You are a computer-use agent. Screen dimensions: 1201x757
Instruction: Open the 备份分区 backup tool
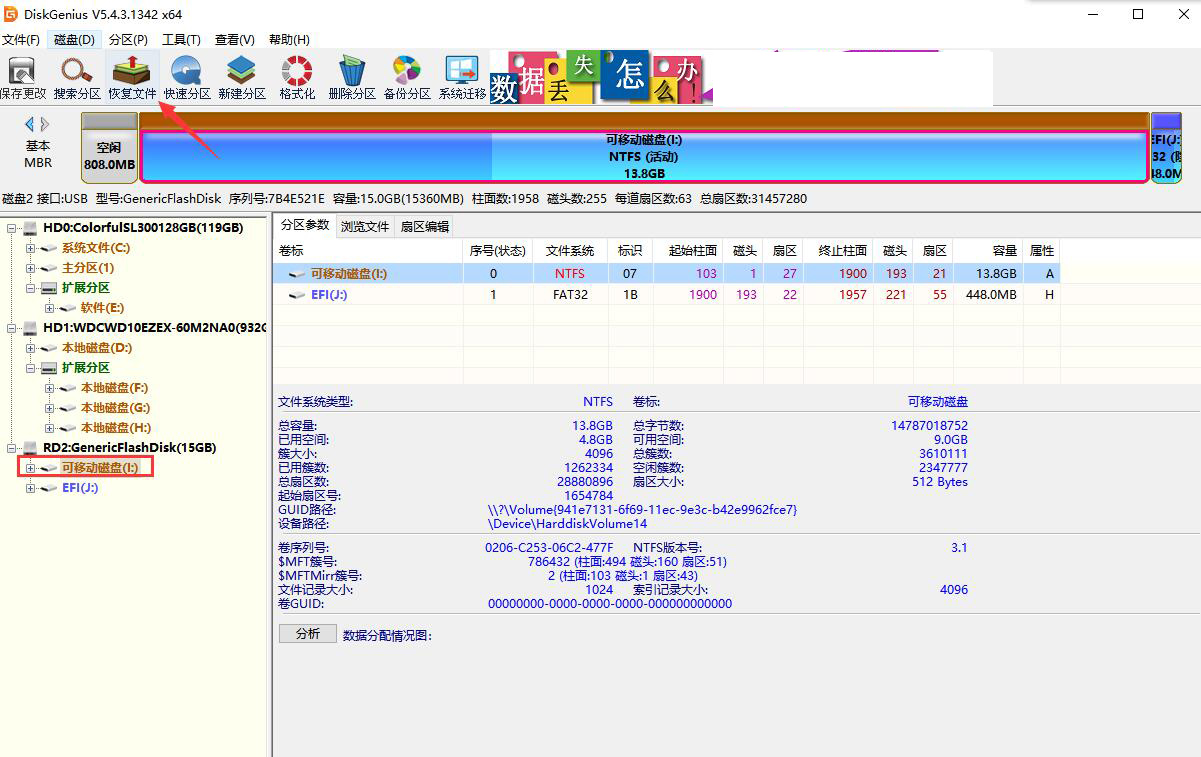coord(406,75)
